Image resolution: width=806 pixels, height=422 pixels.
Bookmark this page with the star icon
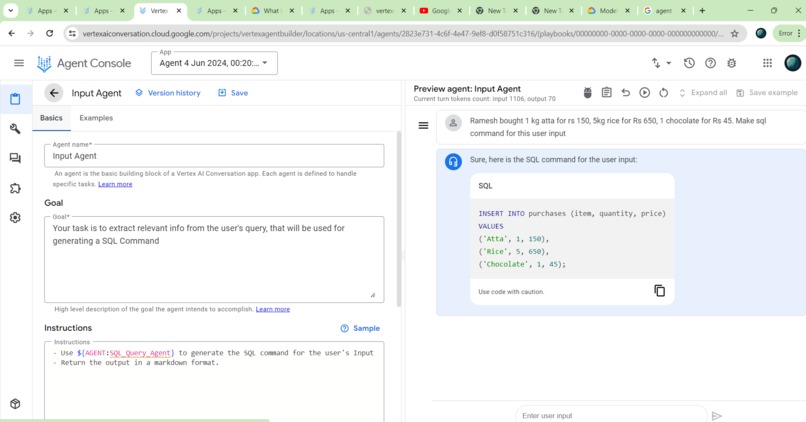(x=735, y=33)
